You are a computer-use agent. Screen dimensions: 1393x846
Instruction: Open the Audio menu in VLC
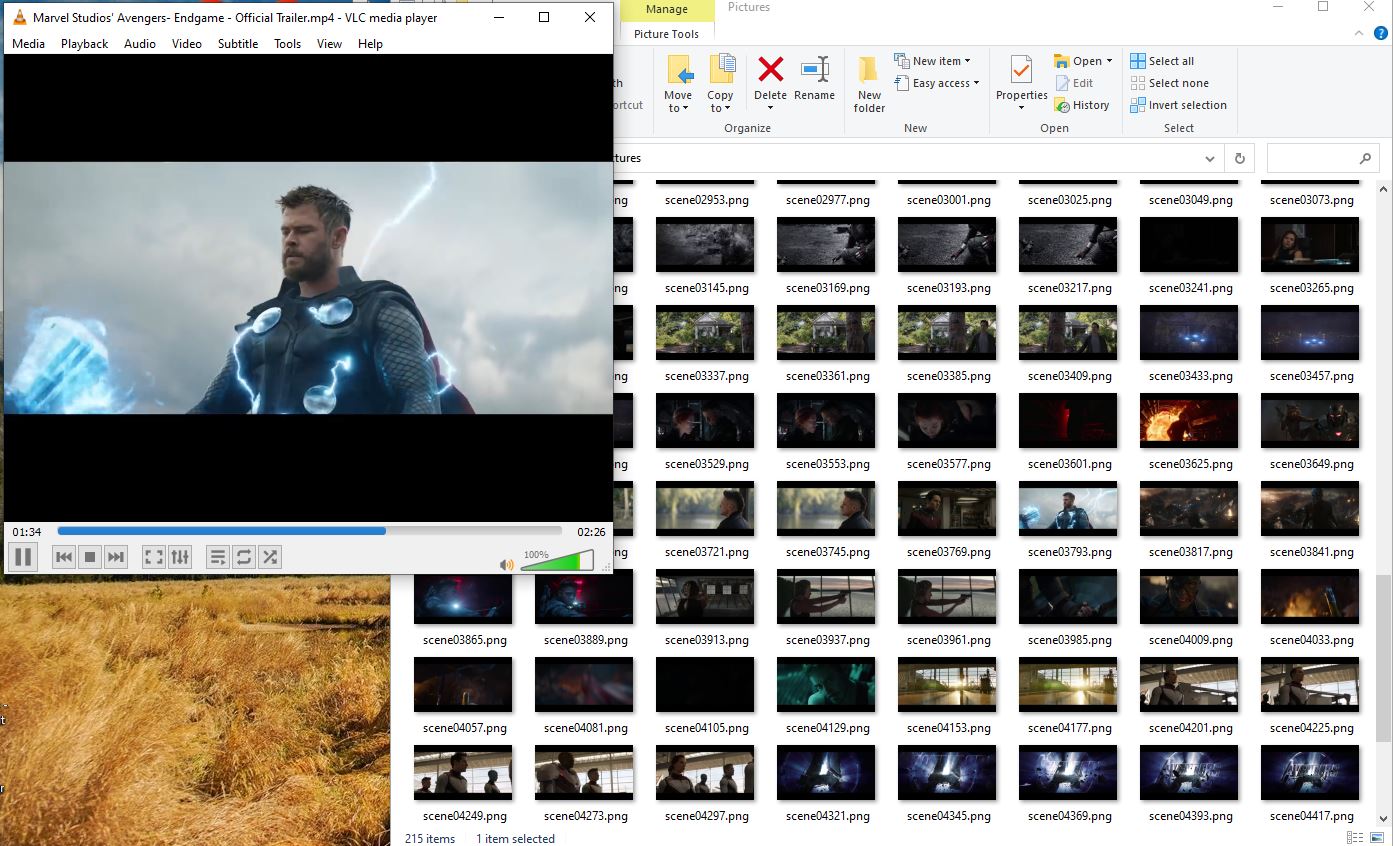click(140, 43)
